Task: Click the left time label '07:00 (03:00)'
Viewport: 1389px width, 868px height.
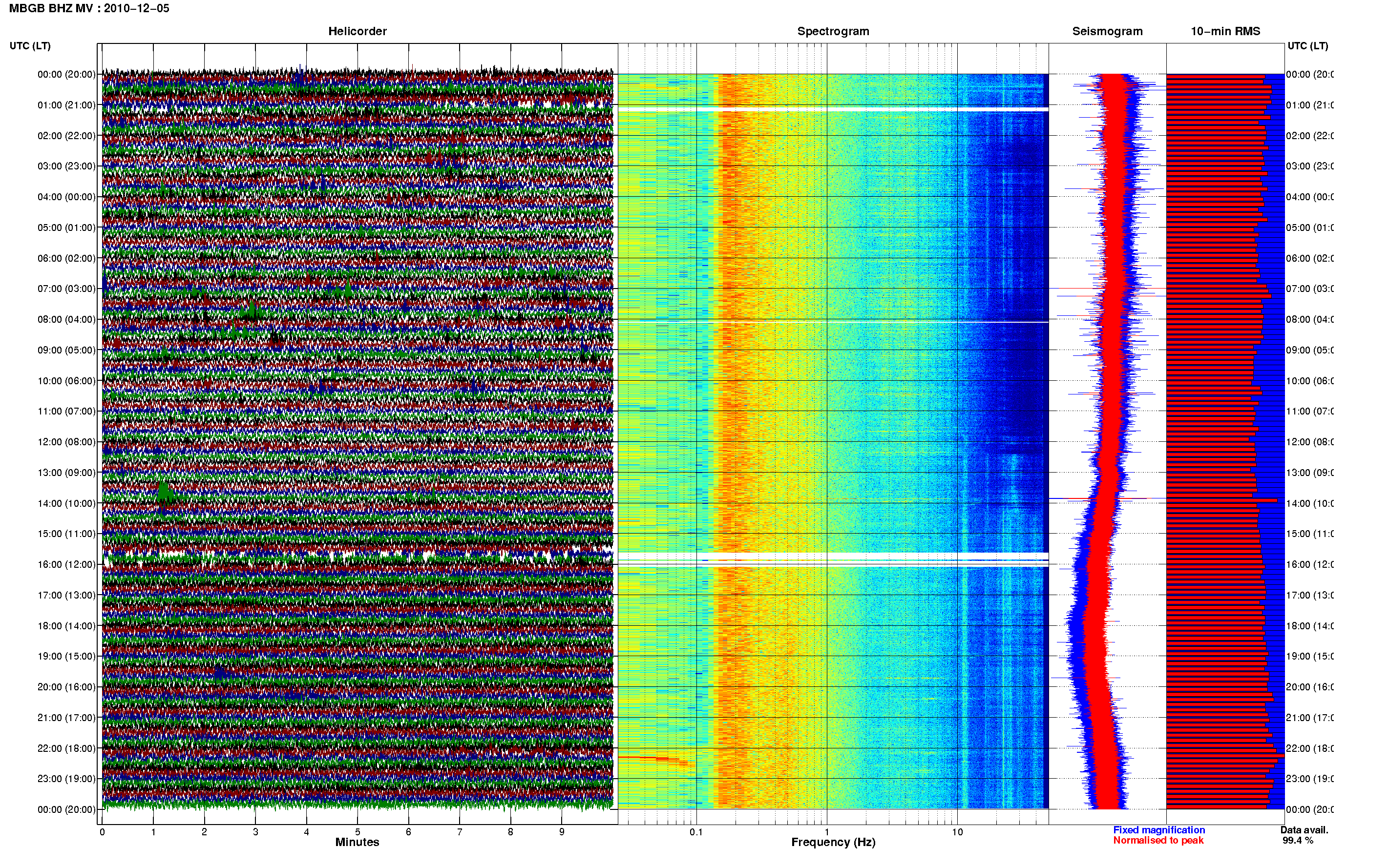Action: point(66,289)
